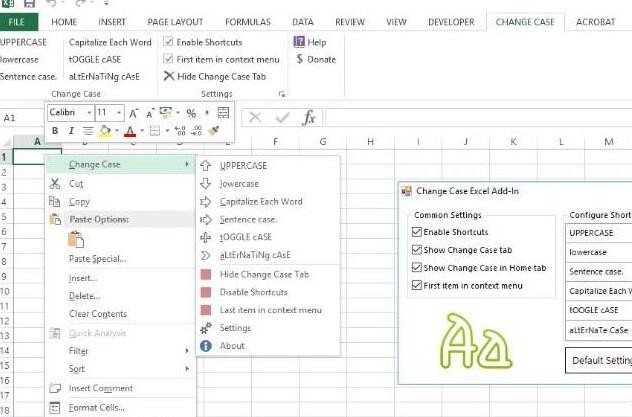Open the Settings group dialog launcher
632x417 pixels.
(x=282, y=94)
